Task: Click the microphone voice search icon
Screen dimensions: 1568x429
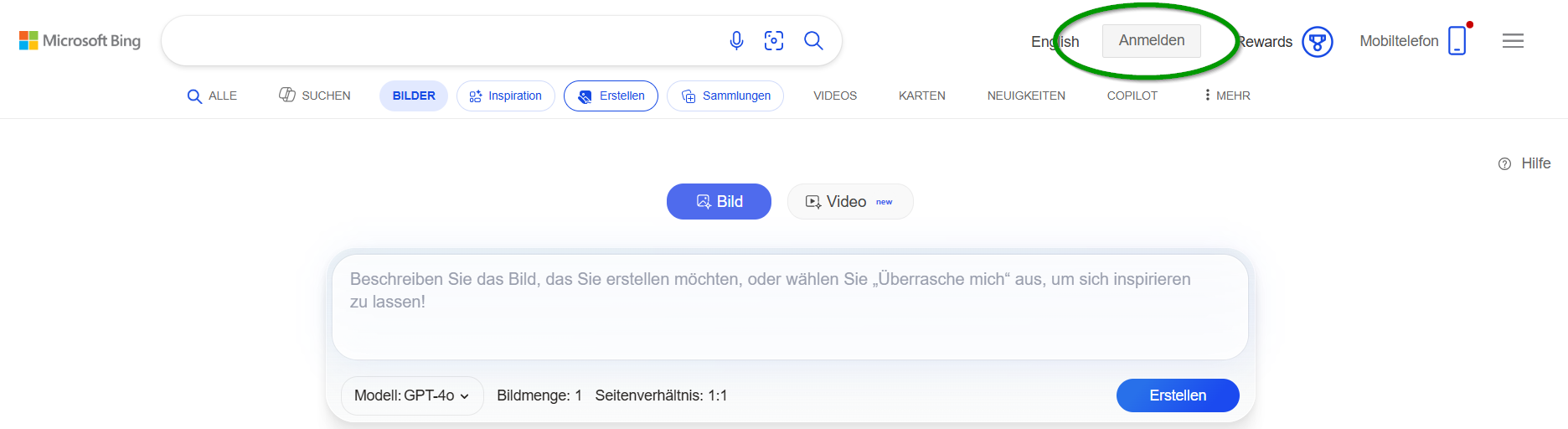Action: click(x=736, y=40)
